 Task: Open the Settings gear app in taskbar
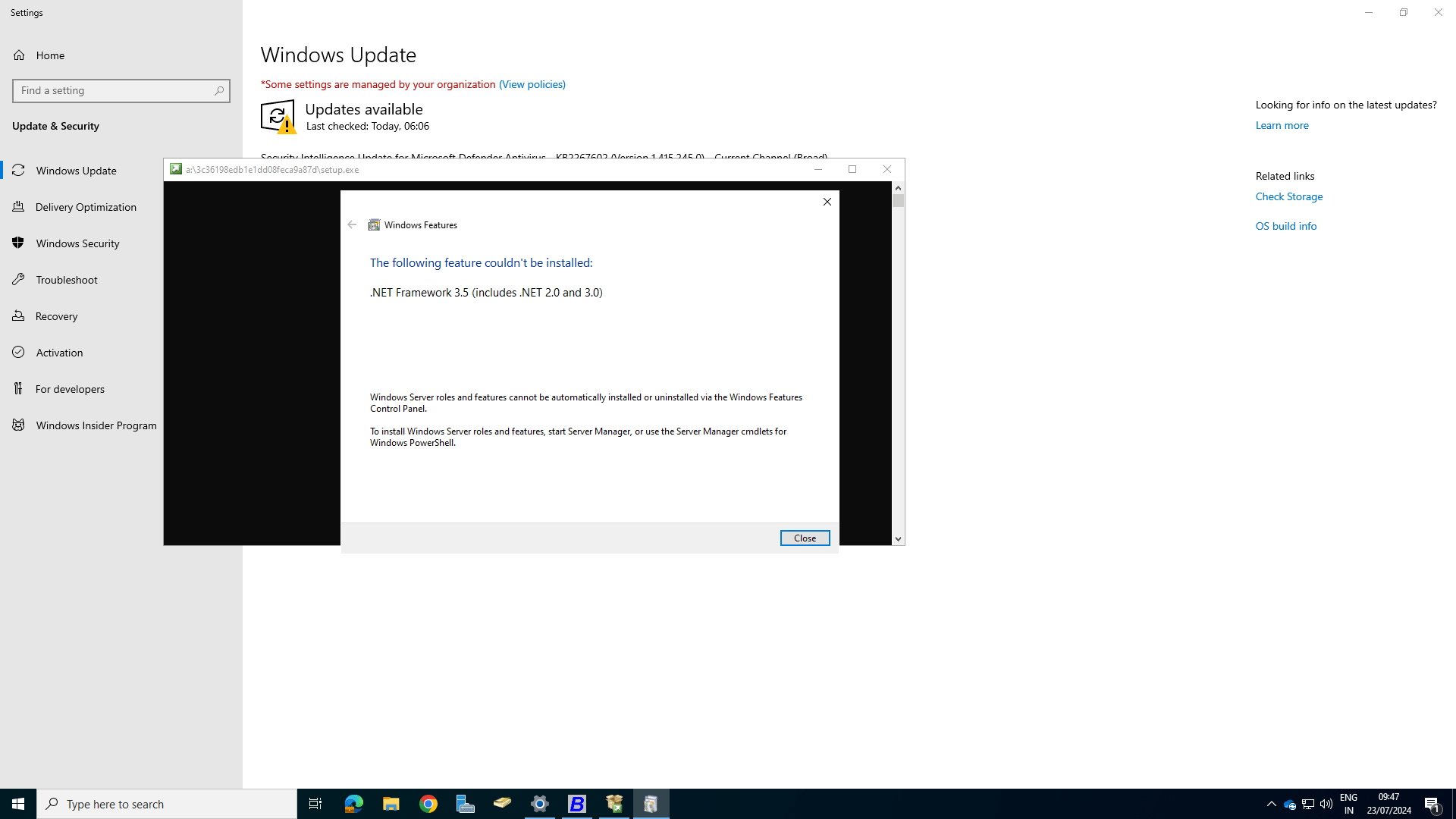pyautogui.click(x=540, y=804)
